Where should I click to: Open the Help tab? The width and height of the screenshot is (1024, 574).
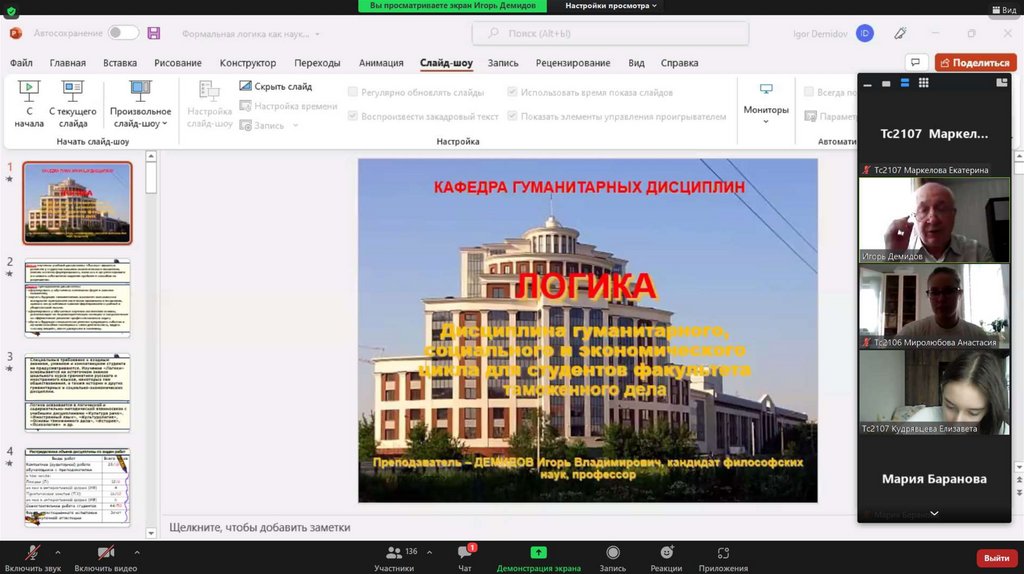coord(679,63)
